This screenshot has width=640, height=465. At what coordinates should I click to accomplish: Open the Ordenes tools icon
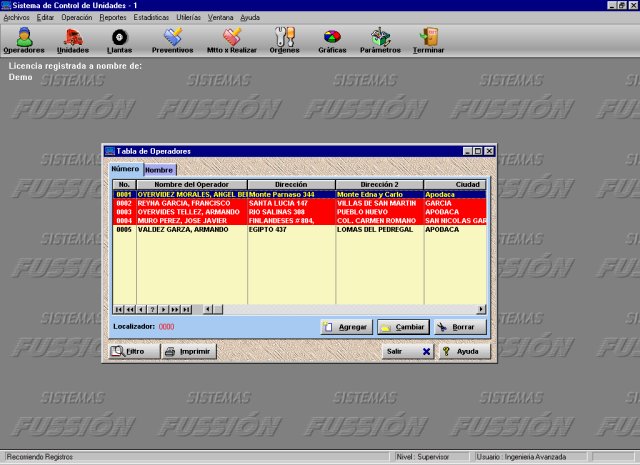pyautogui.click(x=284, y=40)
